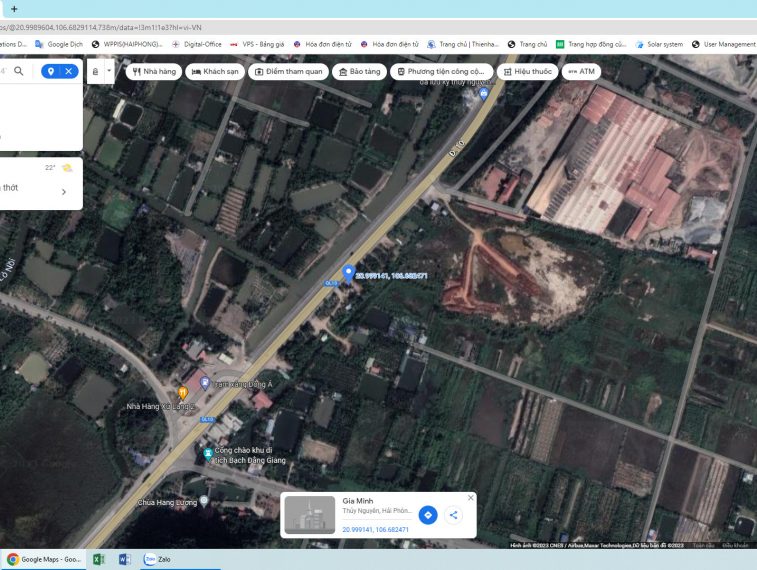
Task: Click the share icon in Gia Minh card
Action: click(x=453, y=515)
